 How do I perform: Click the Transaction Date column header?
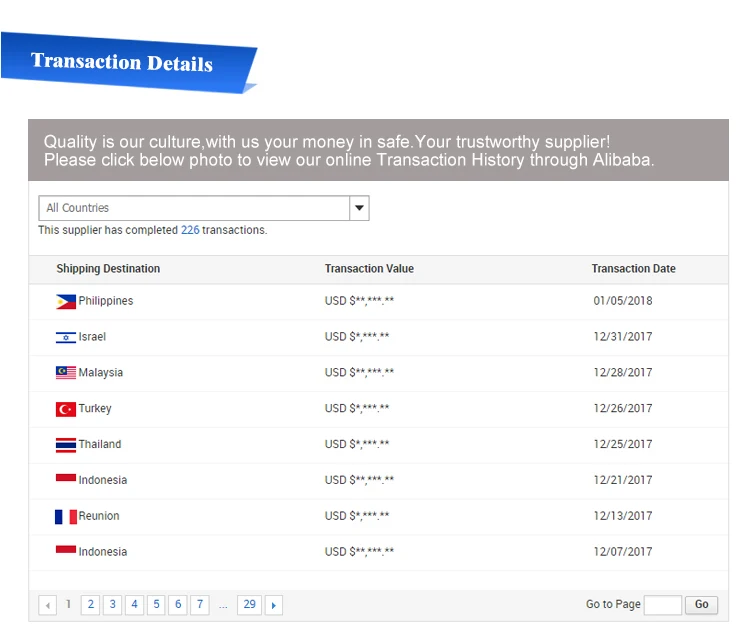tap(633, 269)
